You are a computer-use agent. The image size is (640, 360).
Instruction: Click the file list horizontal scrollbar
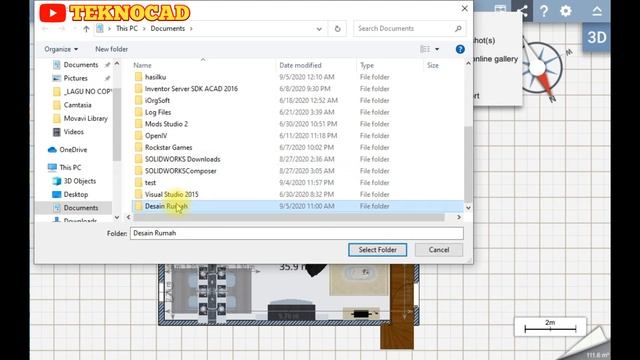point(289,217)
